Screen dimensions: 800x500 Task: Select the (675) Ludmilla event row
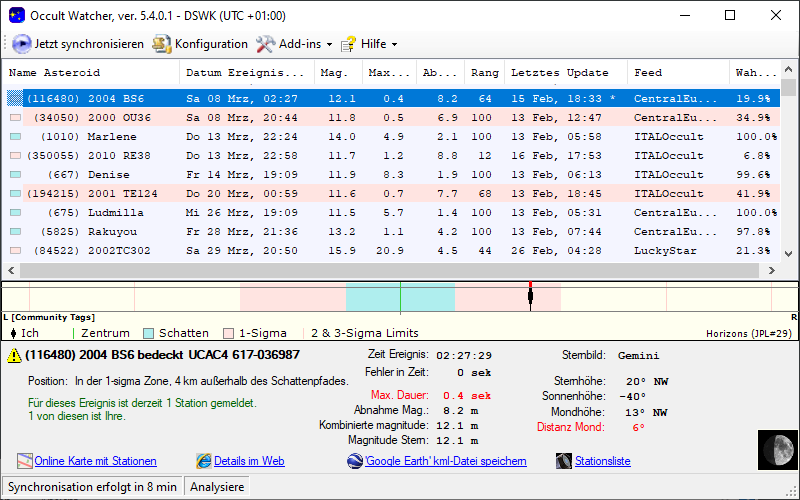[392, 212]
